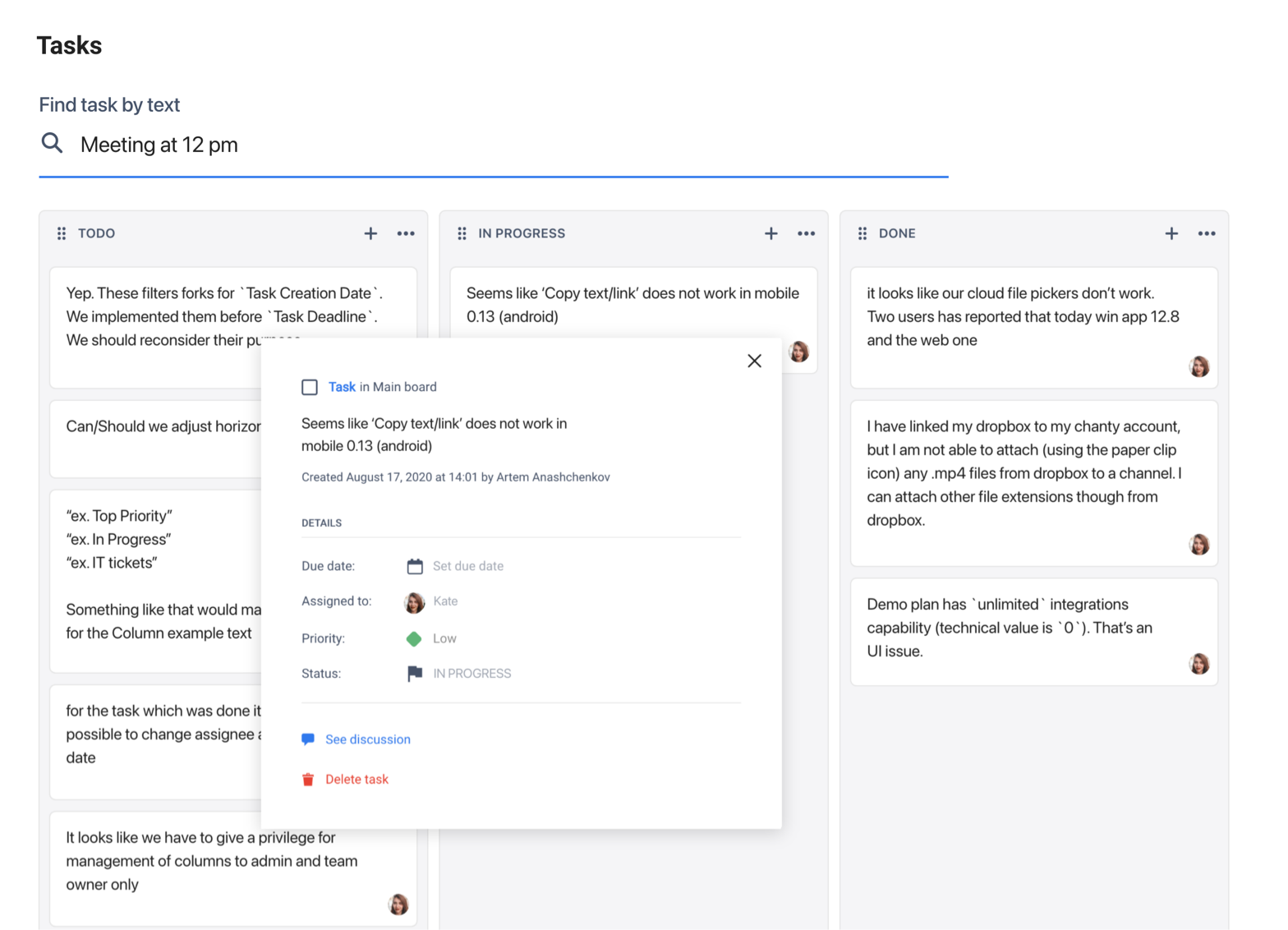Click IN PROGRESS status value
The image size is (1288, 930).
pos(472,674)
